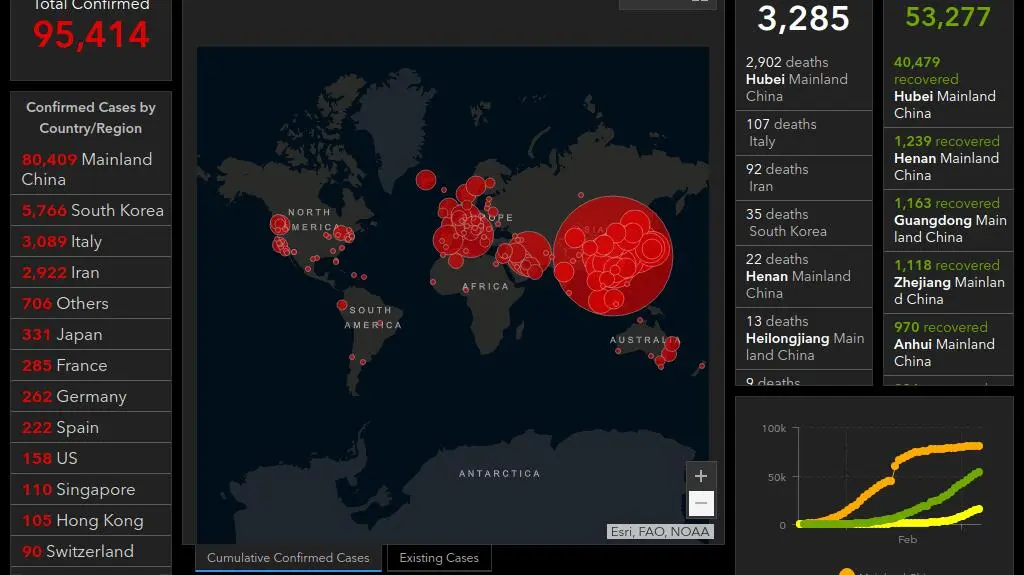
Task: Click the 107 deaths Italy entry
Action: tap(803, 133)
